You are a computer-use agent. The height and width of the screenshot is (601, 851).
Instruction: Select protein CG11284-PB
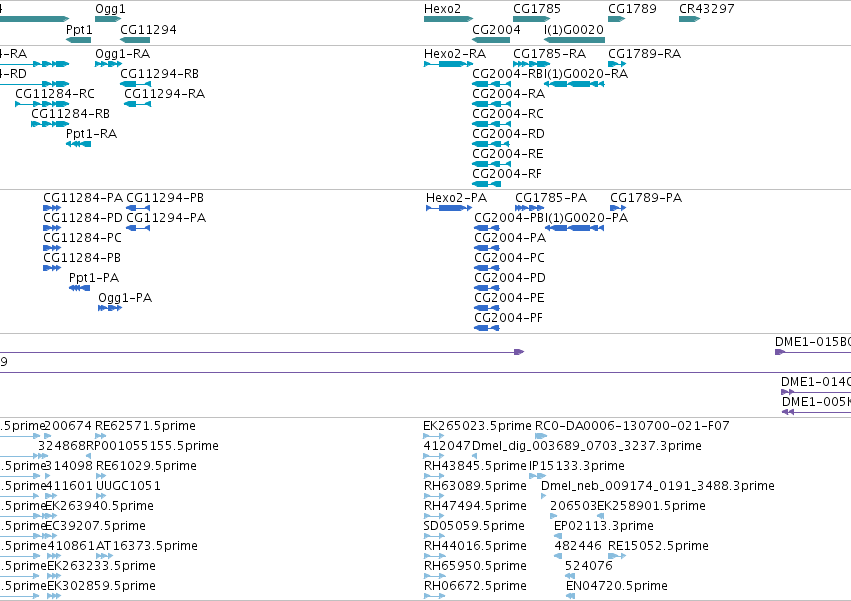point(52,268)
